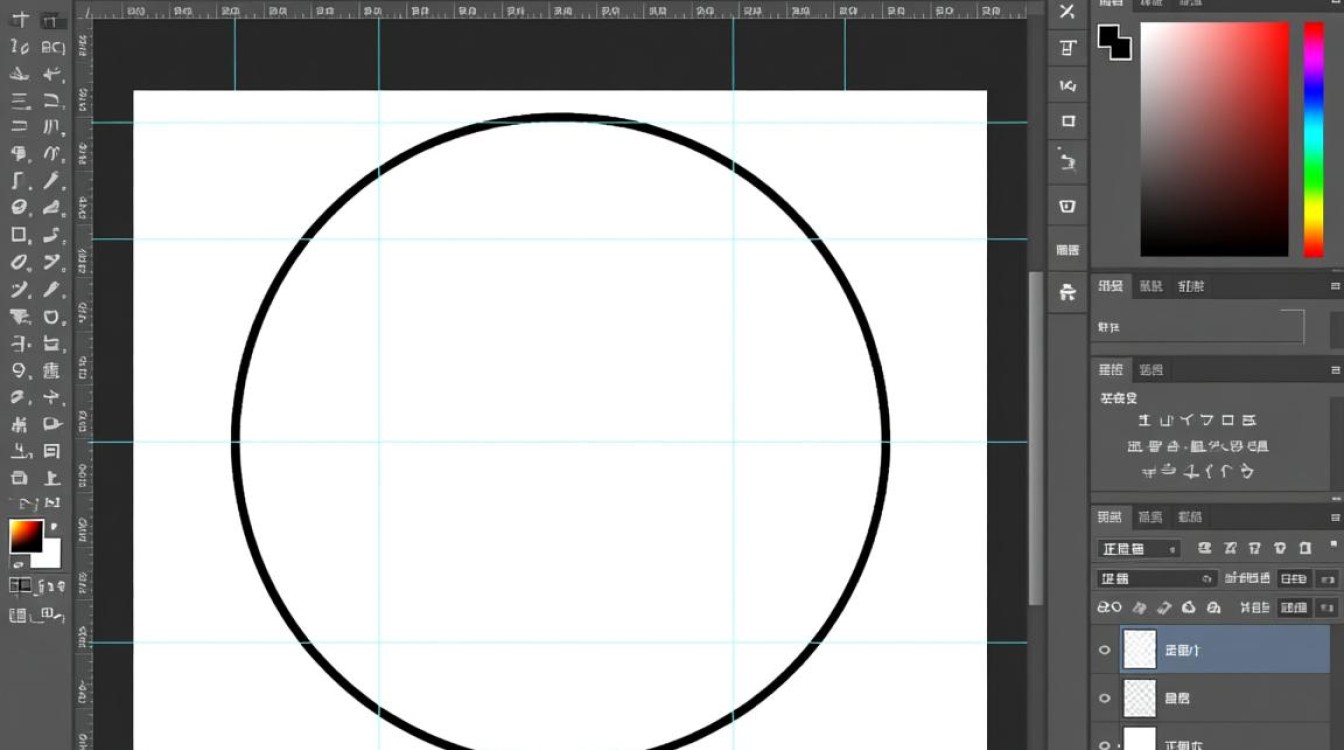This screenshot has width=1344, height=750.
Task: Switch to the second tab of Layers panel group
Action: [1150, 517]
